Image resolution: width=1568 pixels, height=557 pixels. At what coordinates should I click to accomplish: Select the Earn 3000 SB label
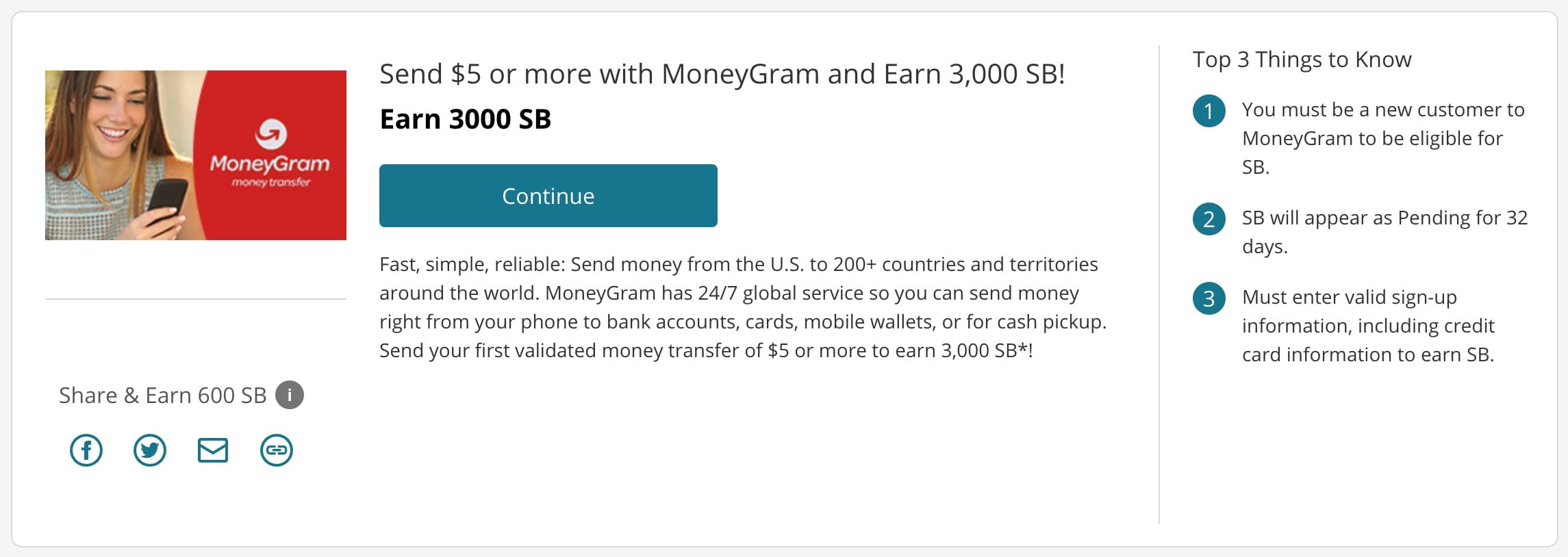point(465,118)
